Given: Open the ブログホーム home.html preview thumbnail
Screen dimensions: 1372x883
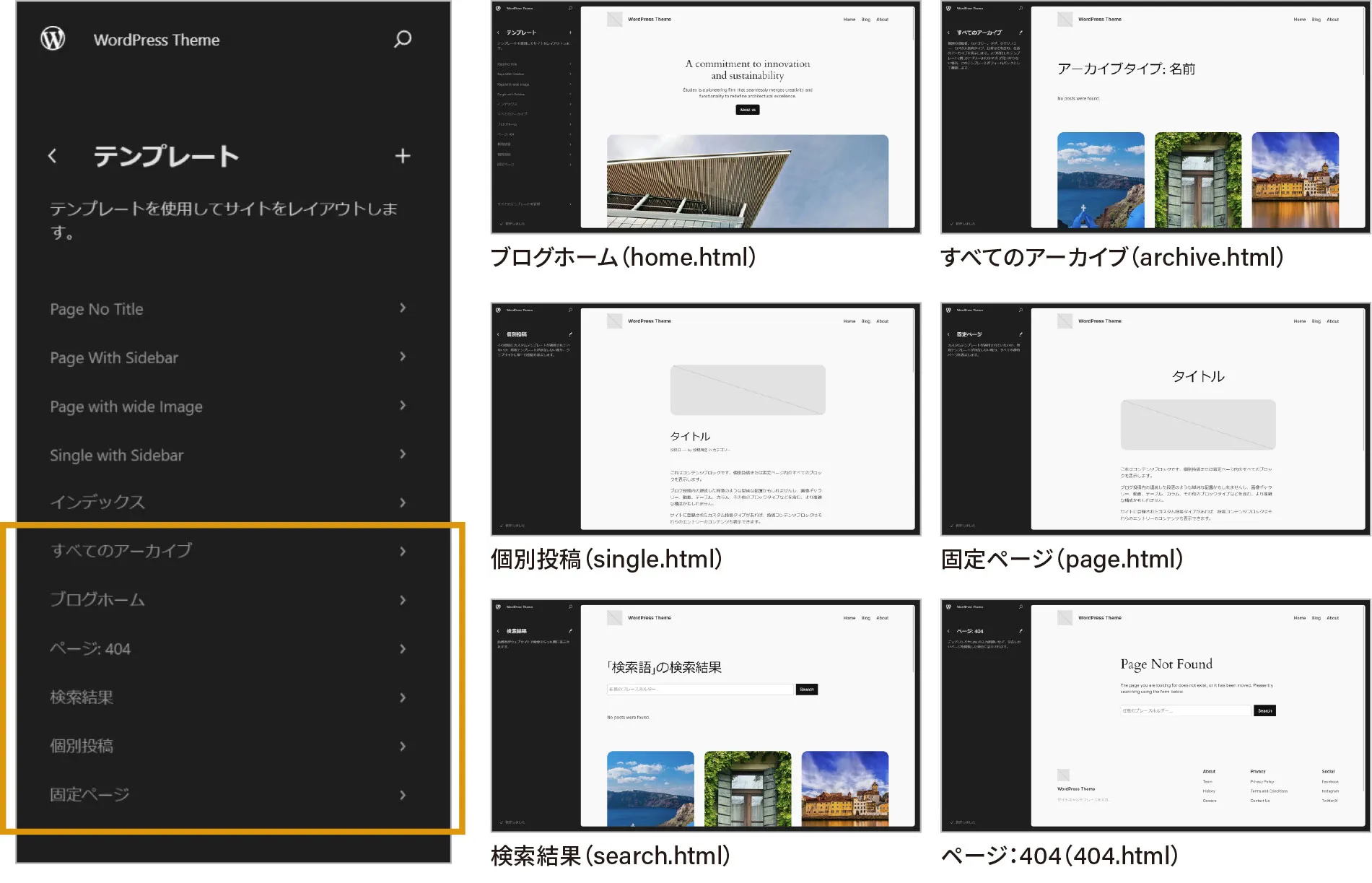Looking at the screenshot, I should pos(705,117).
